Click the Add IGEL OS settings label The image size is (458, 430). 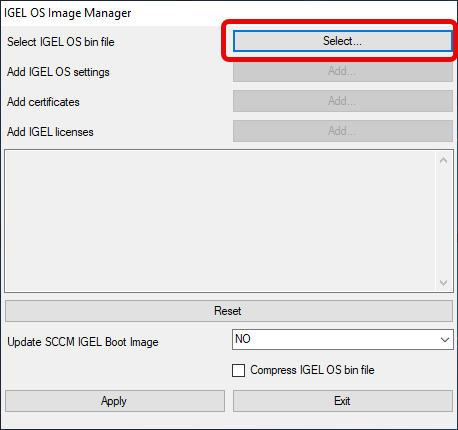pyautogui.click(x=58, y=72)
